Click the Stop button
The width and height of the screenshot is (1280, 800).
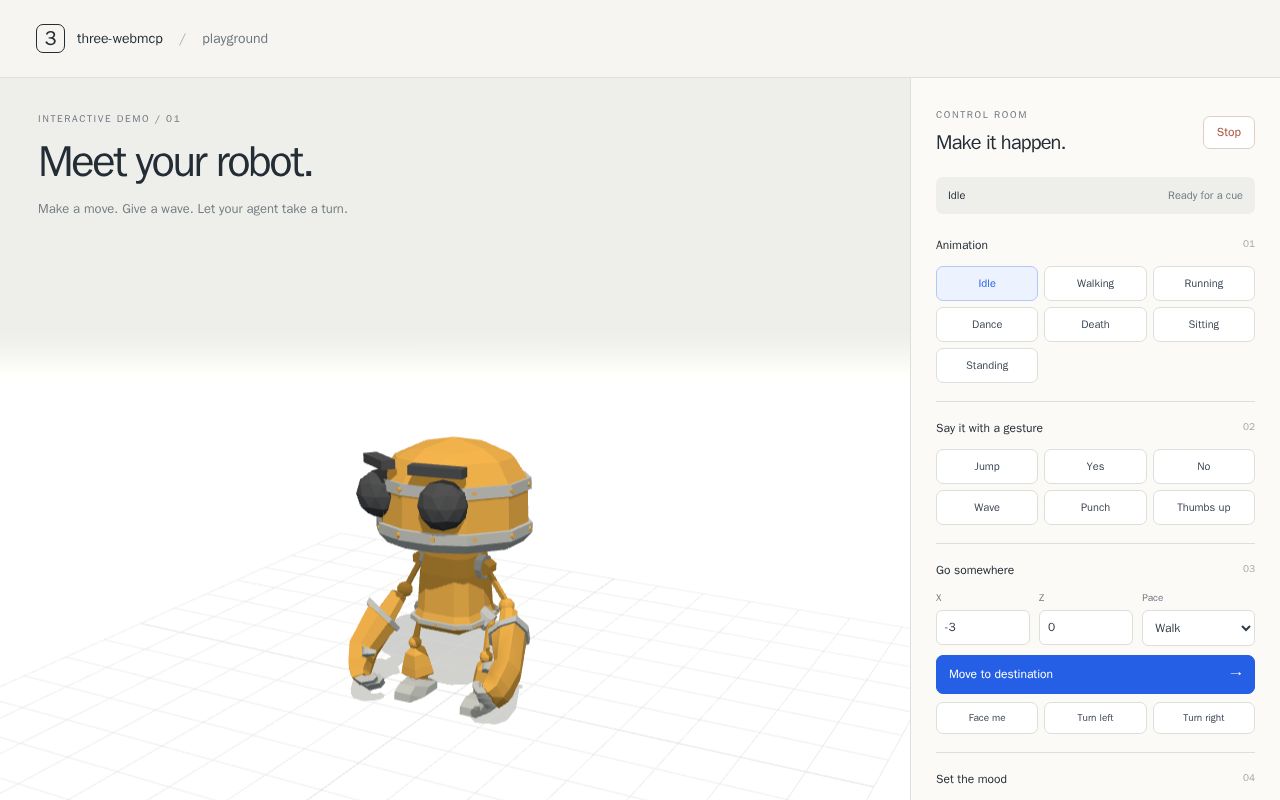pyautogui.click(x=1228, y=132)
